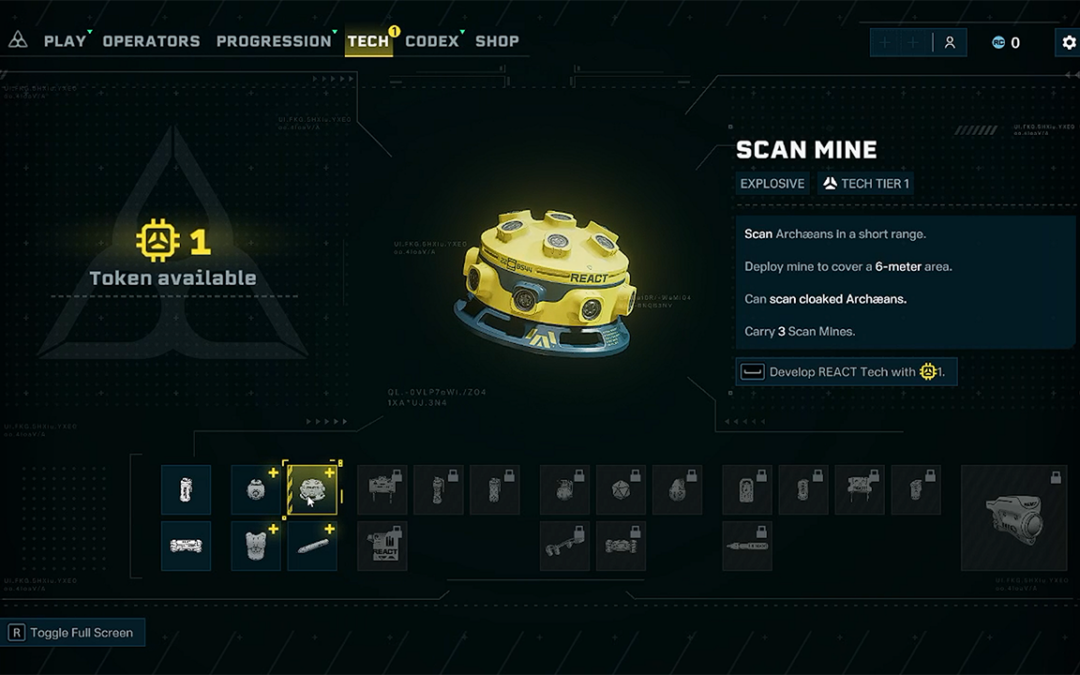Click Toggle Full Screen button
Screen dimensions: 1080x675
coord(73,632)
